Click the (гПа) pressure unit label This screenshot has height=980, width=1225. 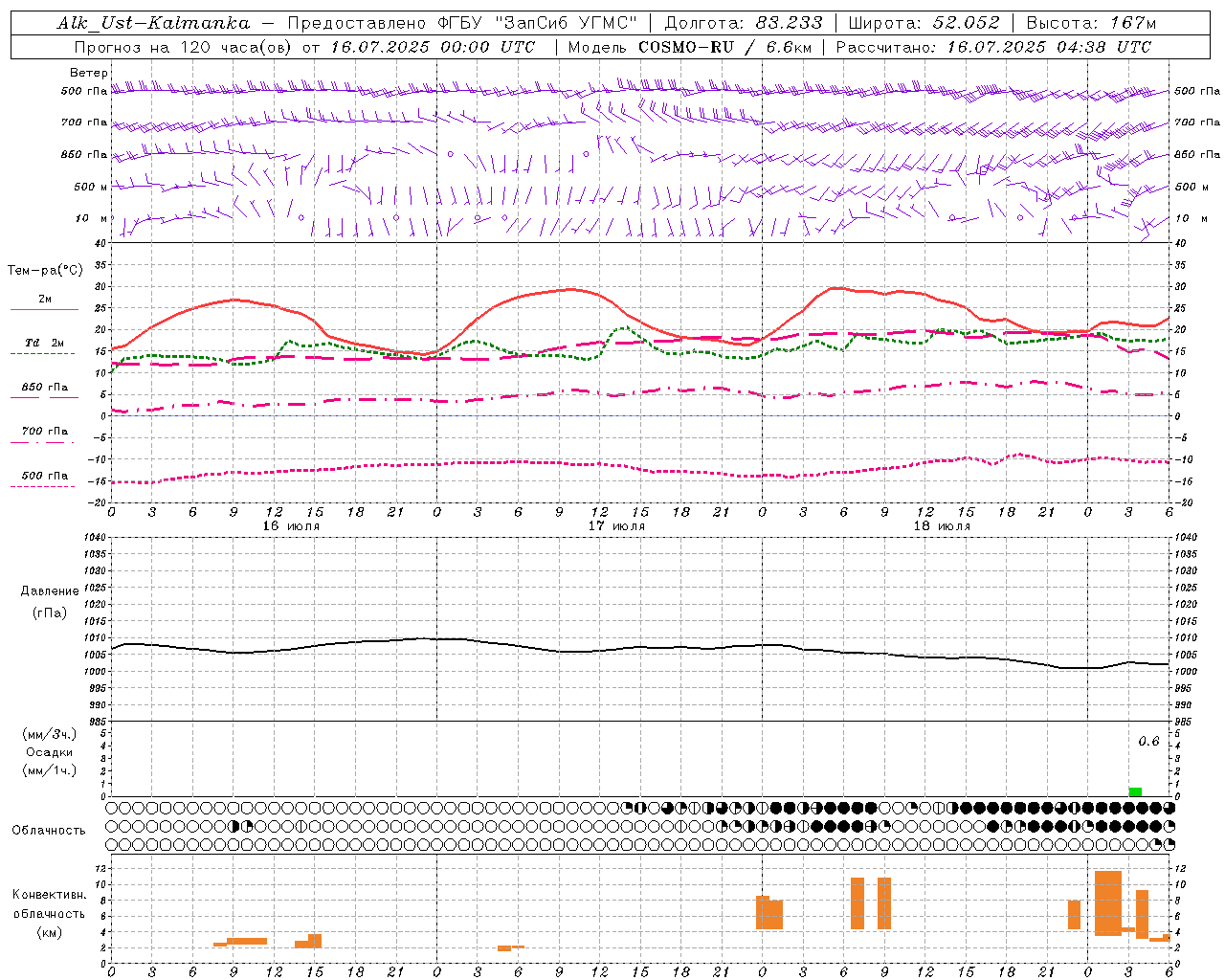pyautogui.click(x=50, y=613)
